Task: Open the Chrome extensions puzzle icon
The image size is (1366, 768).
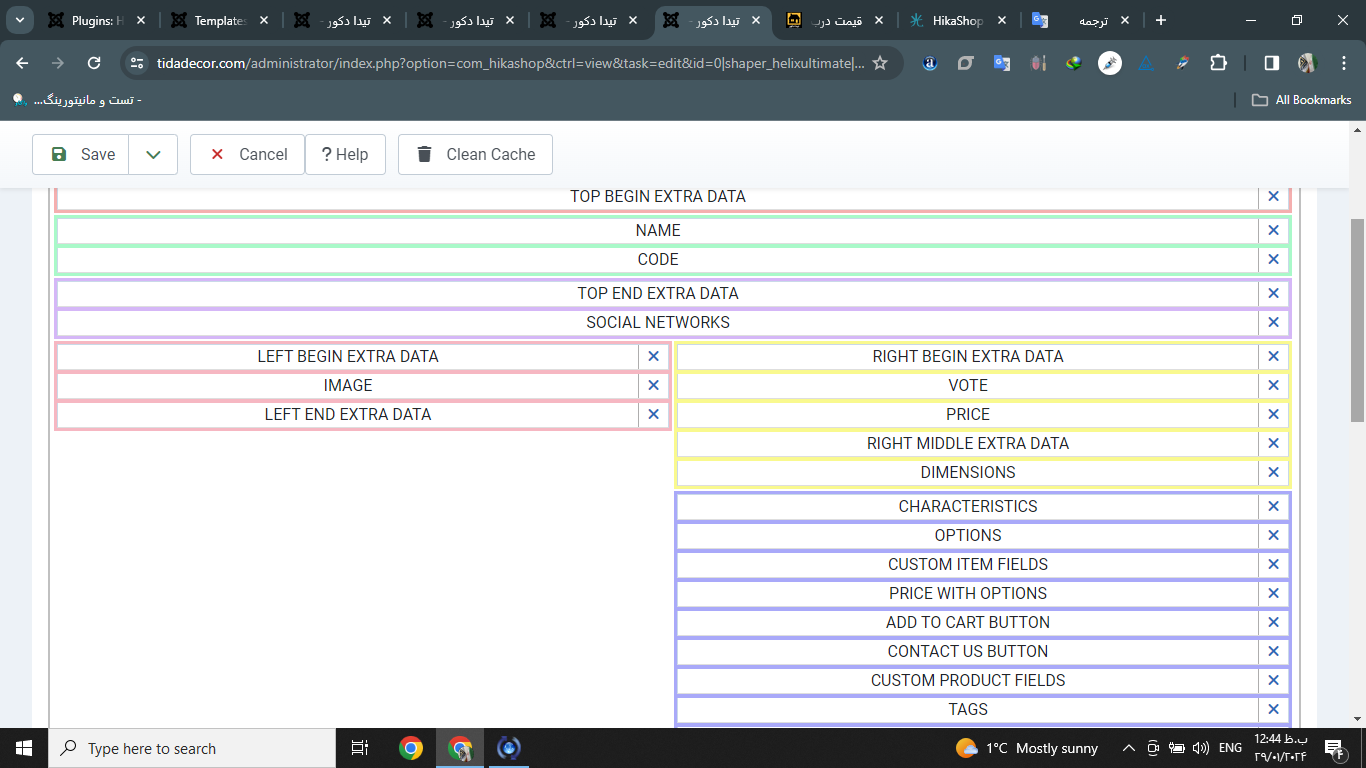Action: 1218,63
